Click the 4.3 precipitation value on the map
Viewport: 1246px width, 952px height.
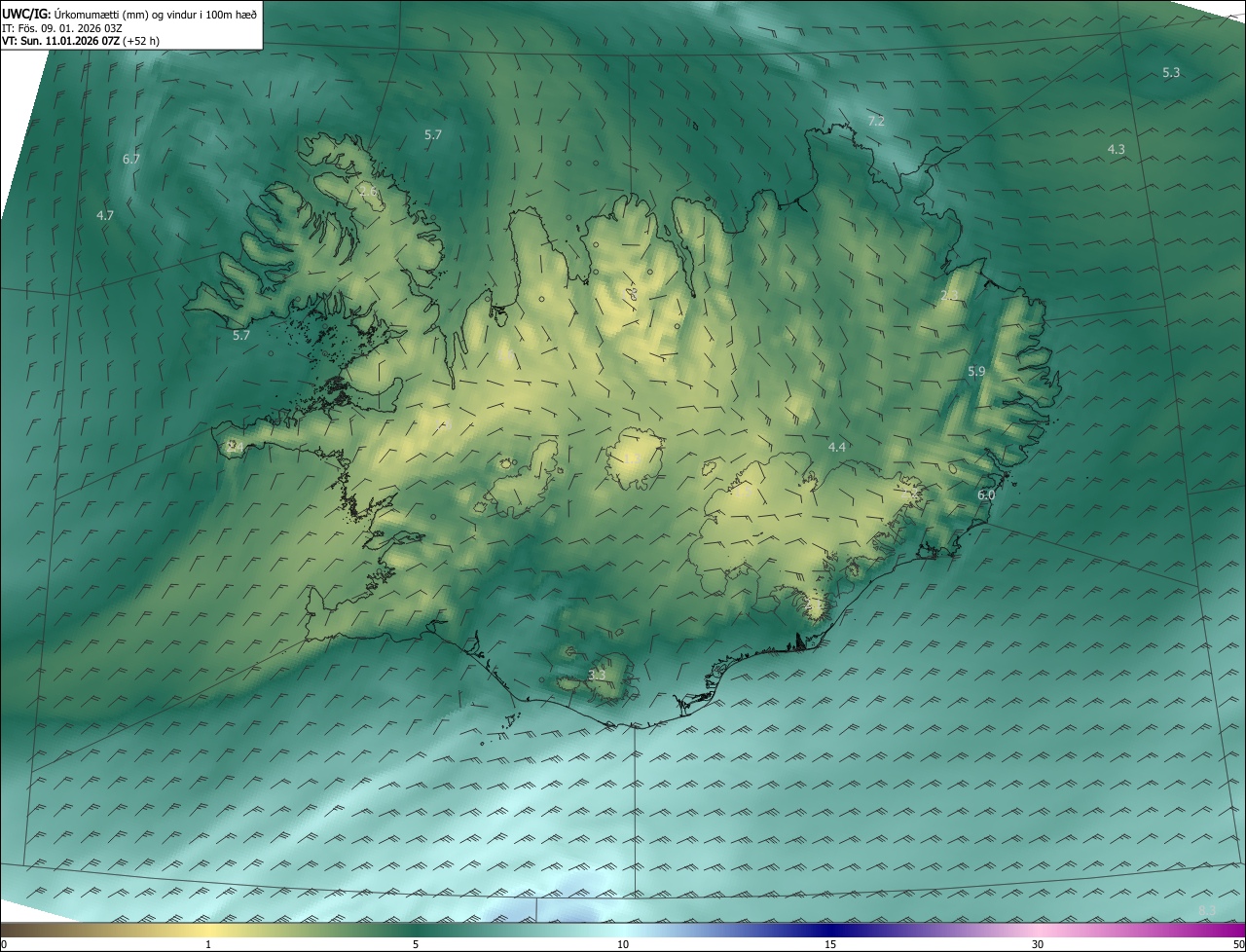(1117, 149)
